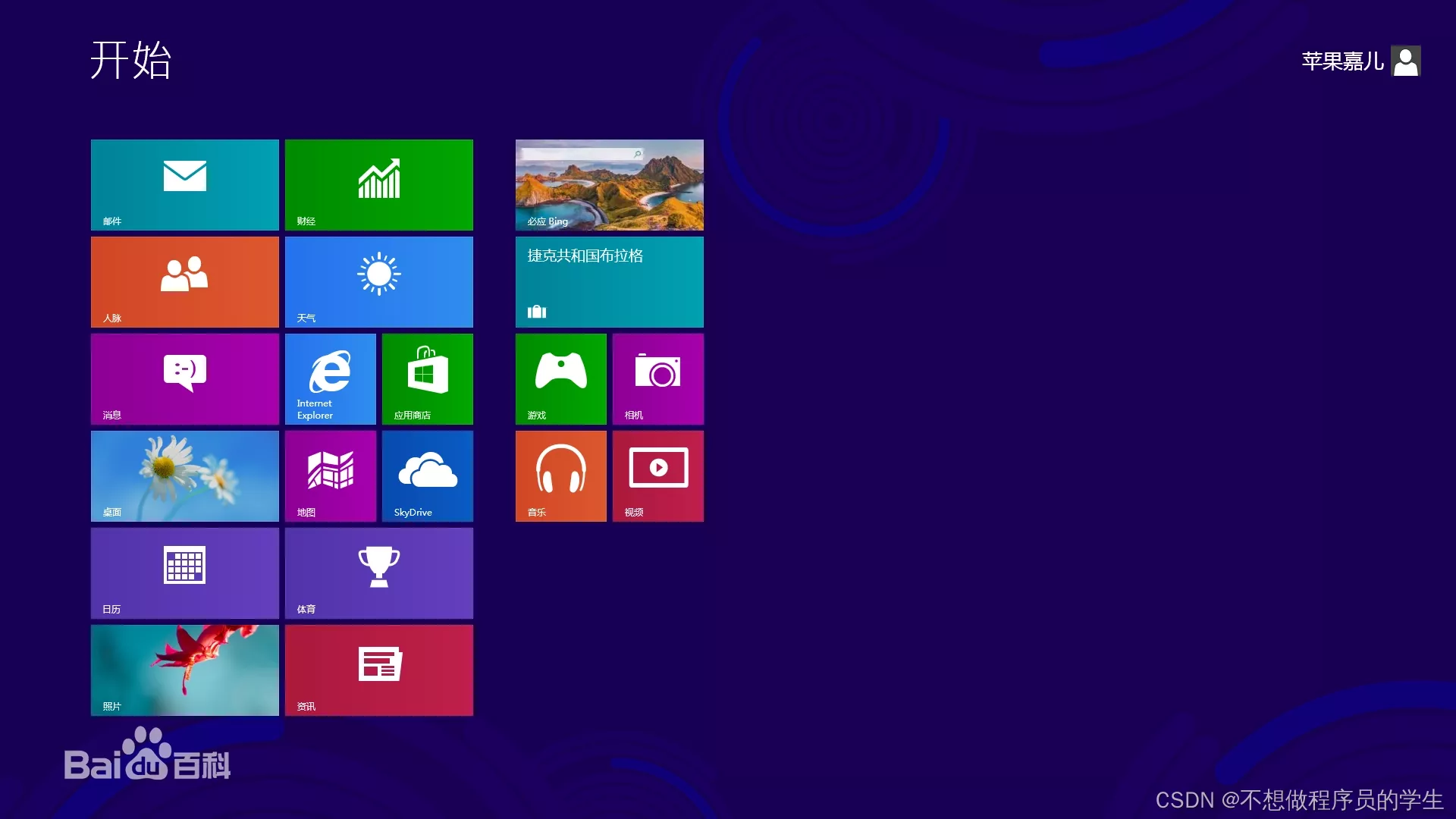Open the Photos (照片) flower tile
This screenshot has height=819, width=1456.
tap(184, 670)
